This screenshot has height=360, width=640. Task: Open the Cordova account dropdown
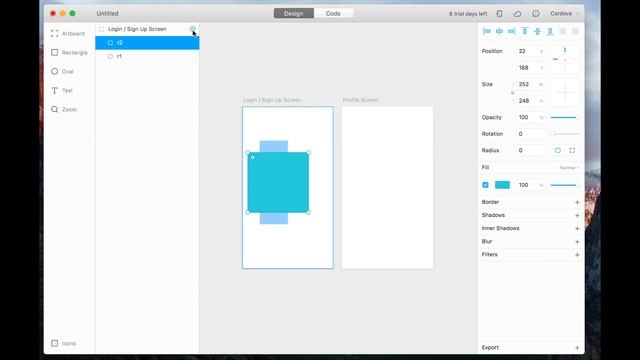[x=564, y=13]
